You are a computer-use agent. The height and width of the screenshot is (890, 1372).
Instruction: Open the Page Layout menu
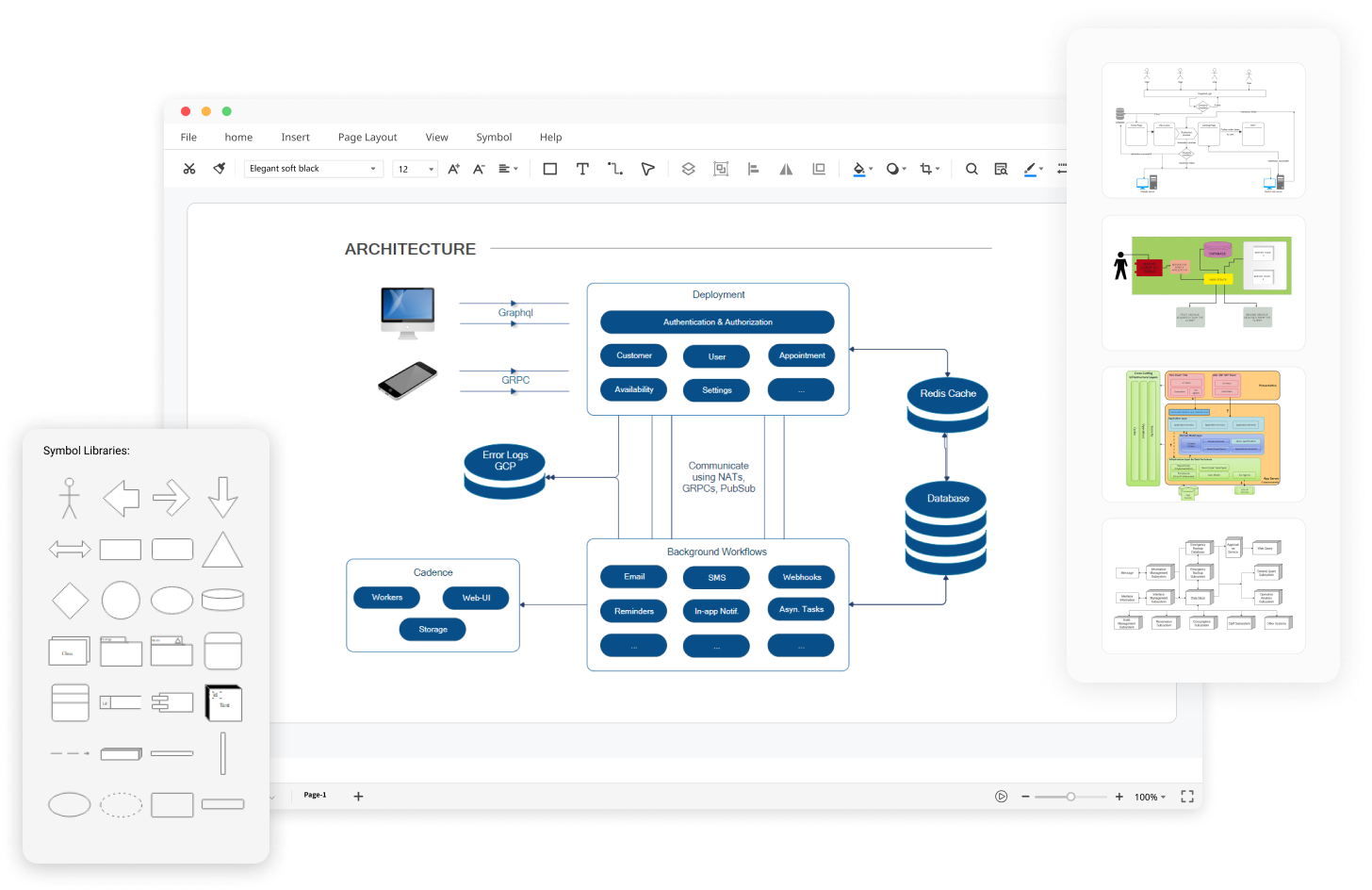(x=367, y=137)
